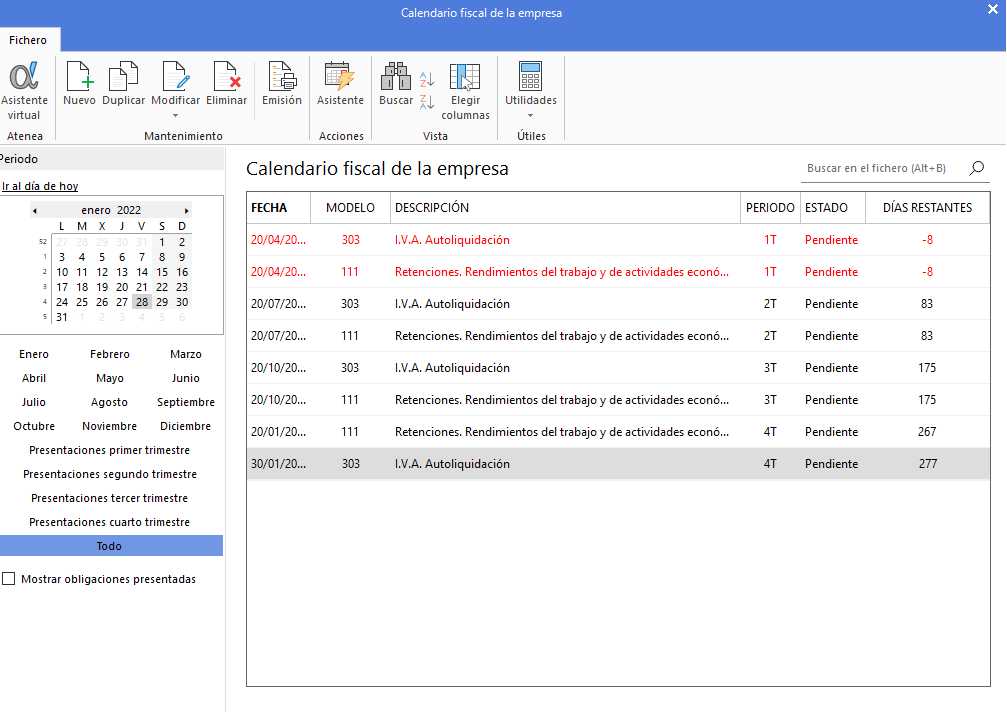This screenshot has height=712, width=1007.
Task: Select the 303 I.V.A. Autoliquidación 2T row
Action: coord(618,304)
